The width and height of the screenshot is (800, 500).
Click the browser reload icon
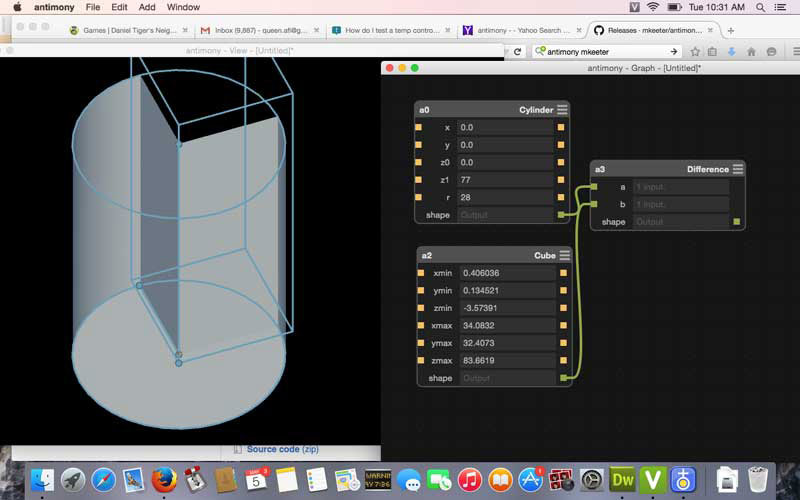click(517, 52)
